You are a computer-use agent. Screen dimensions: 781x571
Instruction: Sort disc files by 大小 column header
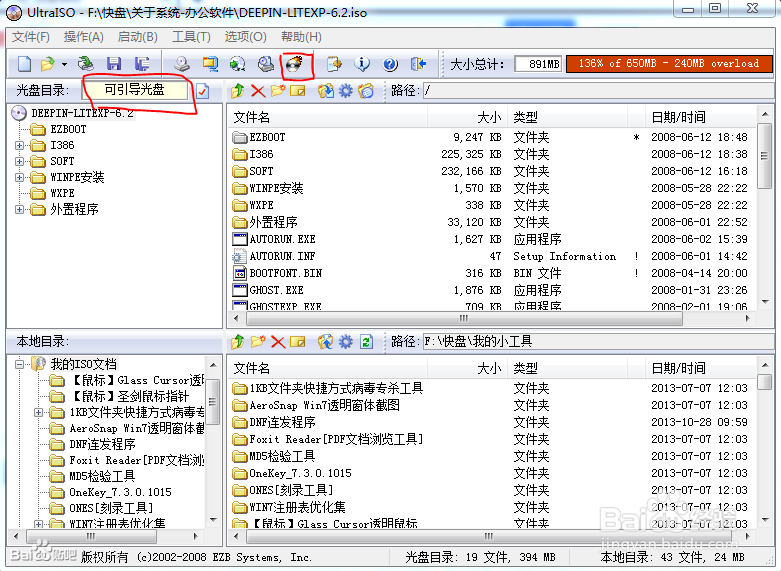[467, 118]
